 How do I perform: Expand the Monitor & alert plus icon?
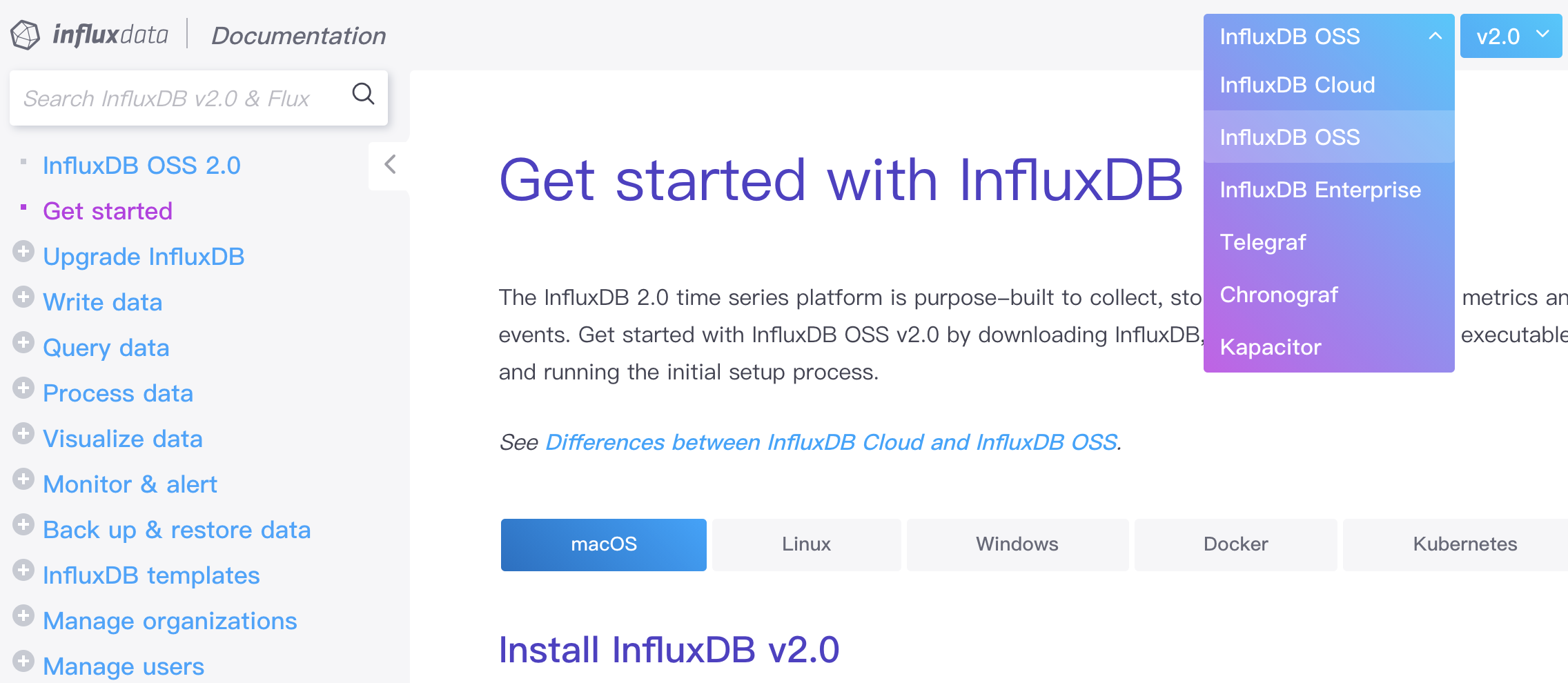point(23,479)
